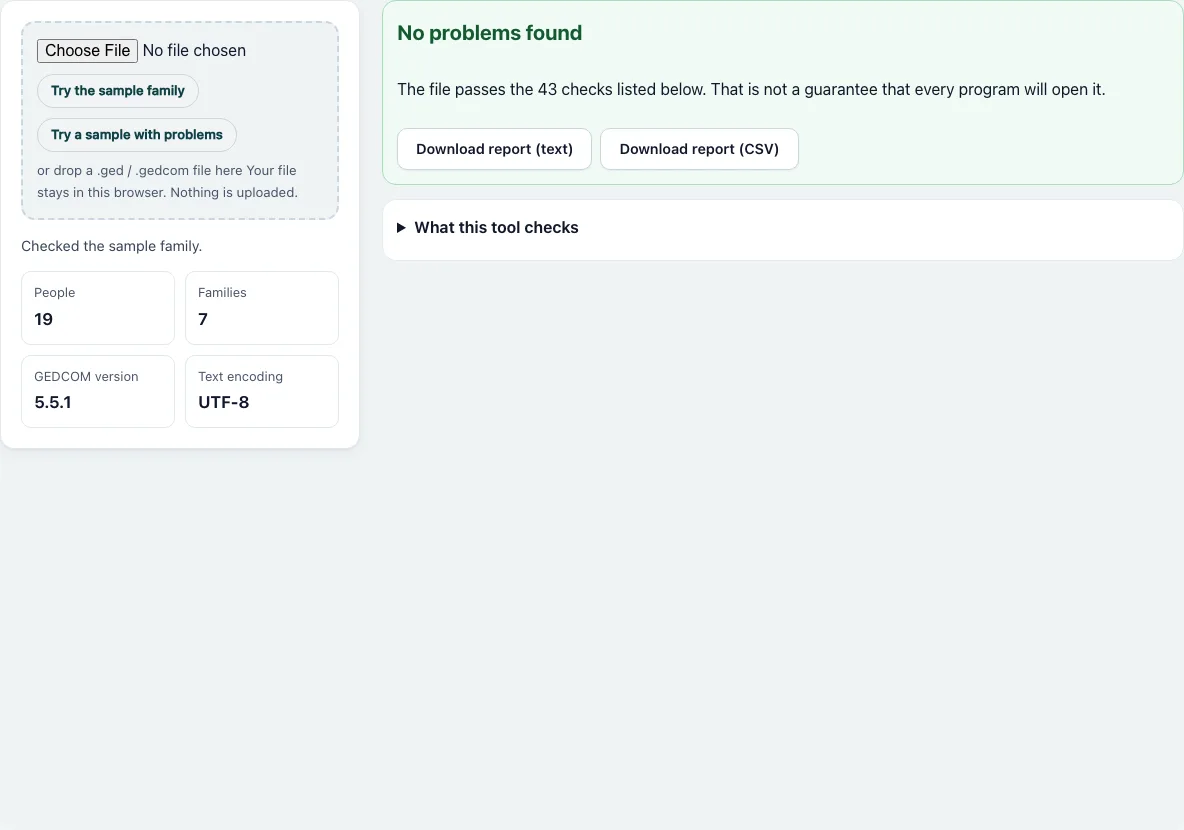The image size is (1184, 830).
Task: Download the CSV report
Action: point(699,149)
